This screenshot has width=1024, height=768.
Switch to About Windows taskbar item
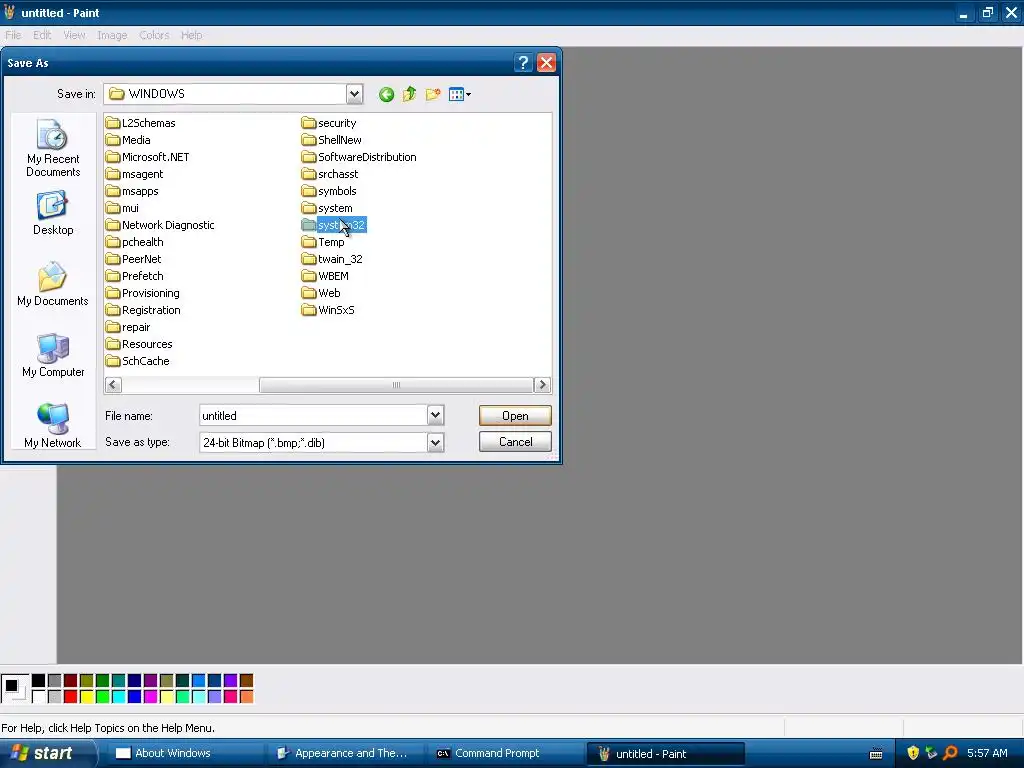[x=184, y=753]
